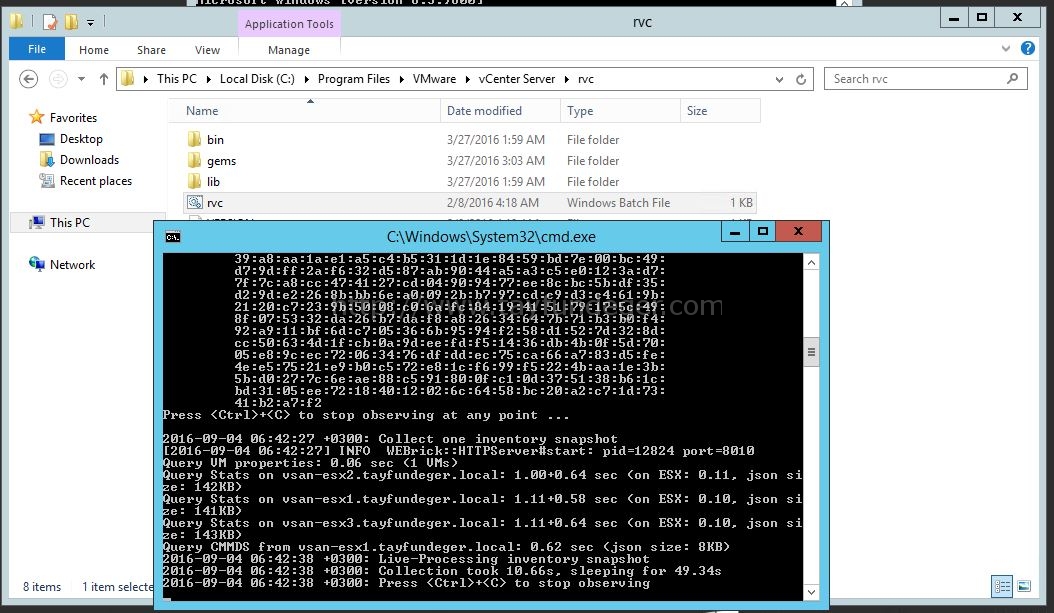Open the recent locations dropdown arrow
The width and height of the screenshot is (1054, 613).
81,79
